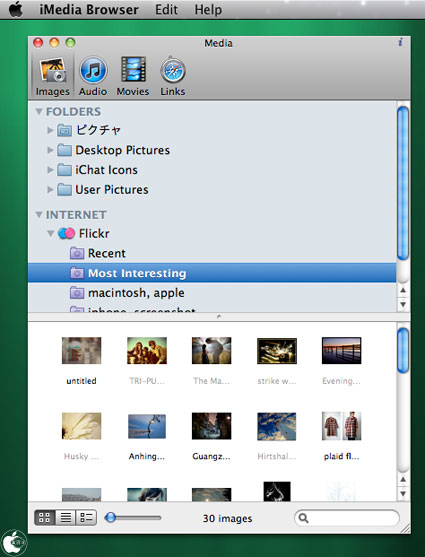The height and width of the screenshot is (557, 425).
Task: Click the search field
Action: click(347, 518)
